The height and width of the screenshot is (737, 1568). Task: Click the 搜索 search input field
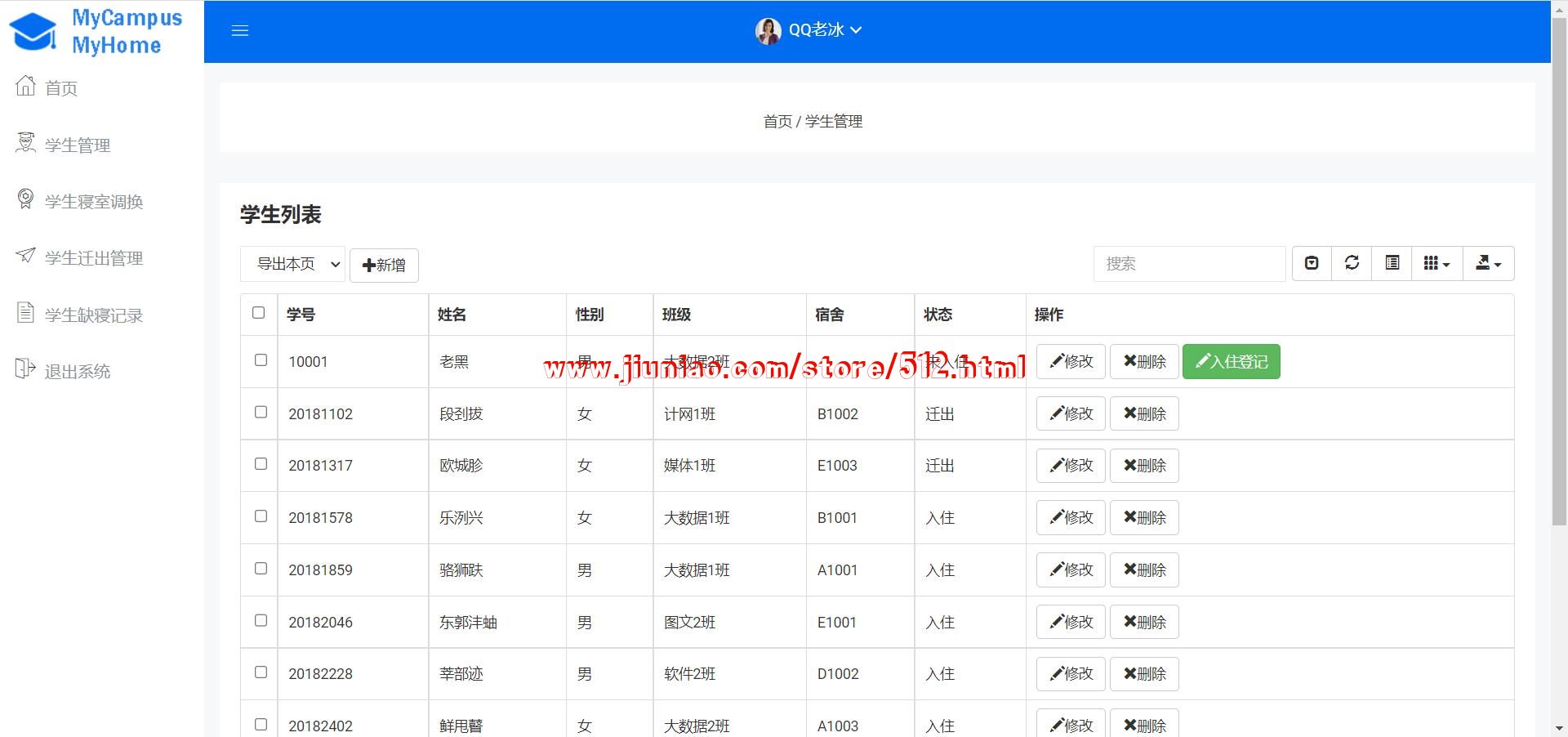click(1188, 264)
